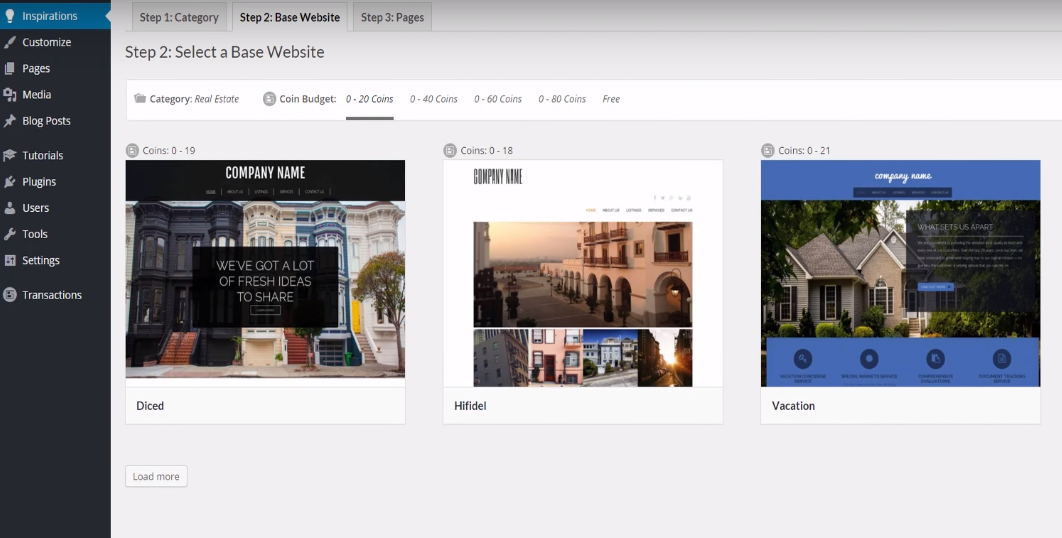Click the Pages icon in sidebar
This screenshot has width=1062, height=538.
tap(10, 68)
